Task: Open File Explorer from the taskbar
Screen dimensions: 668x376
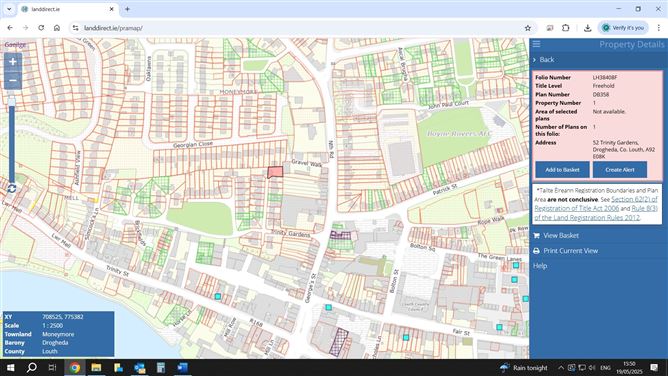Action: 96,367
